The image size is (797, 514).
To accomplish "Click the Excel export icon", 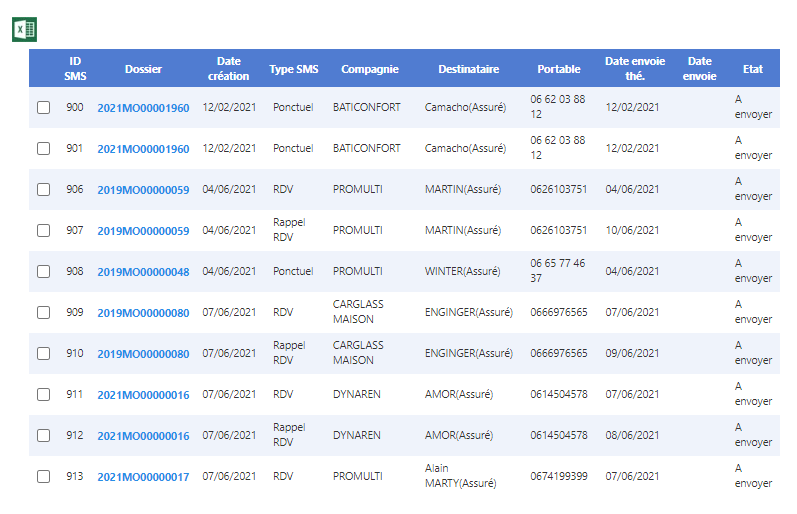I will (25, 30).
